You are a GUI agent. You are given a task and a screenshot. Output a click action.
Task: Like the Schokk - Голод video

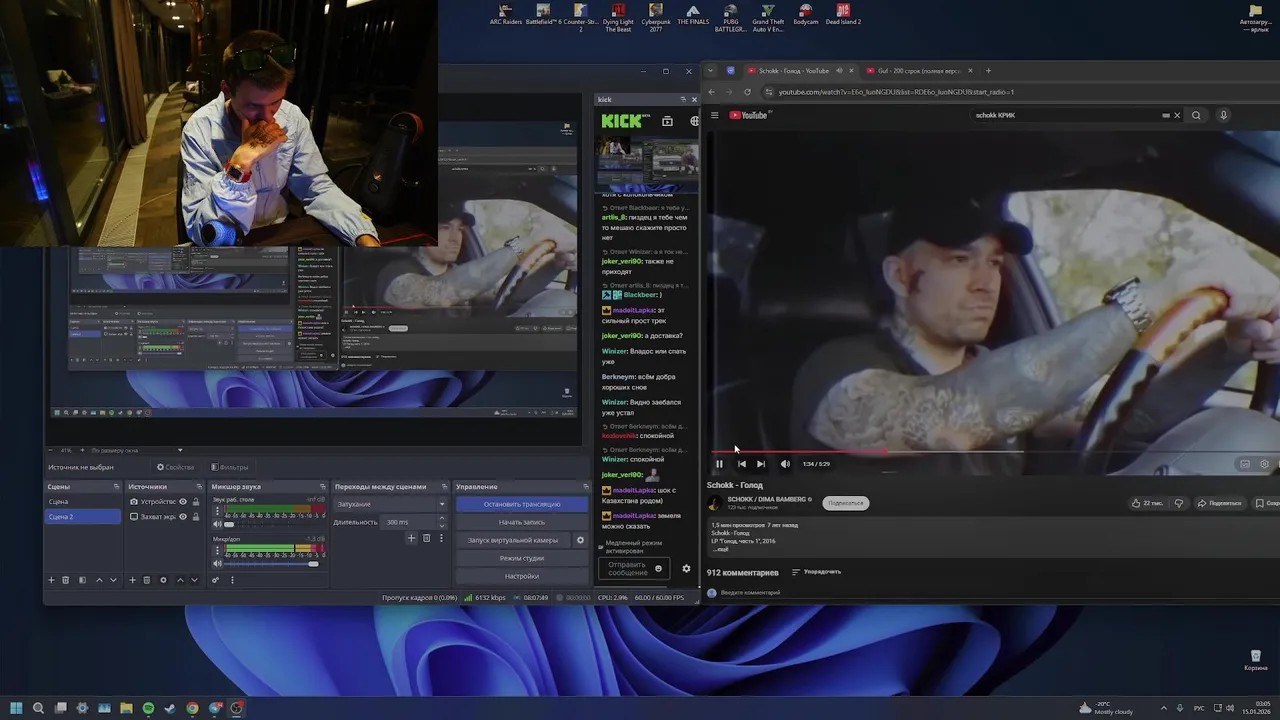pyautogui.click(x=1146, y=503)
